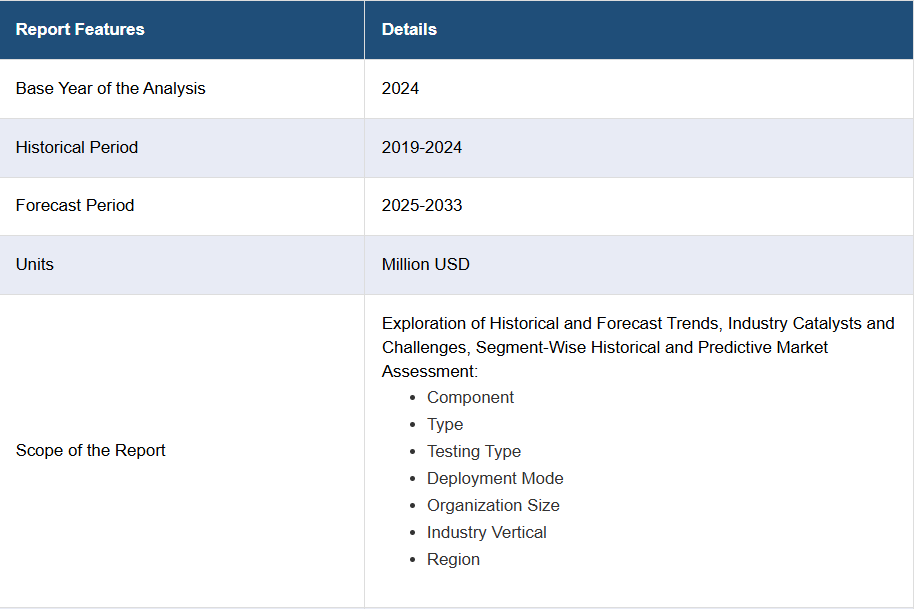Click the Report Features column header
The width and height of the screenshot is (915, 609).
point(80,29)
